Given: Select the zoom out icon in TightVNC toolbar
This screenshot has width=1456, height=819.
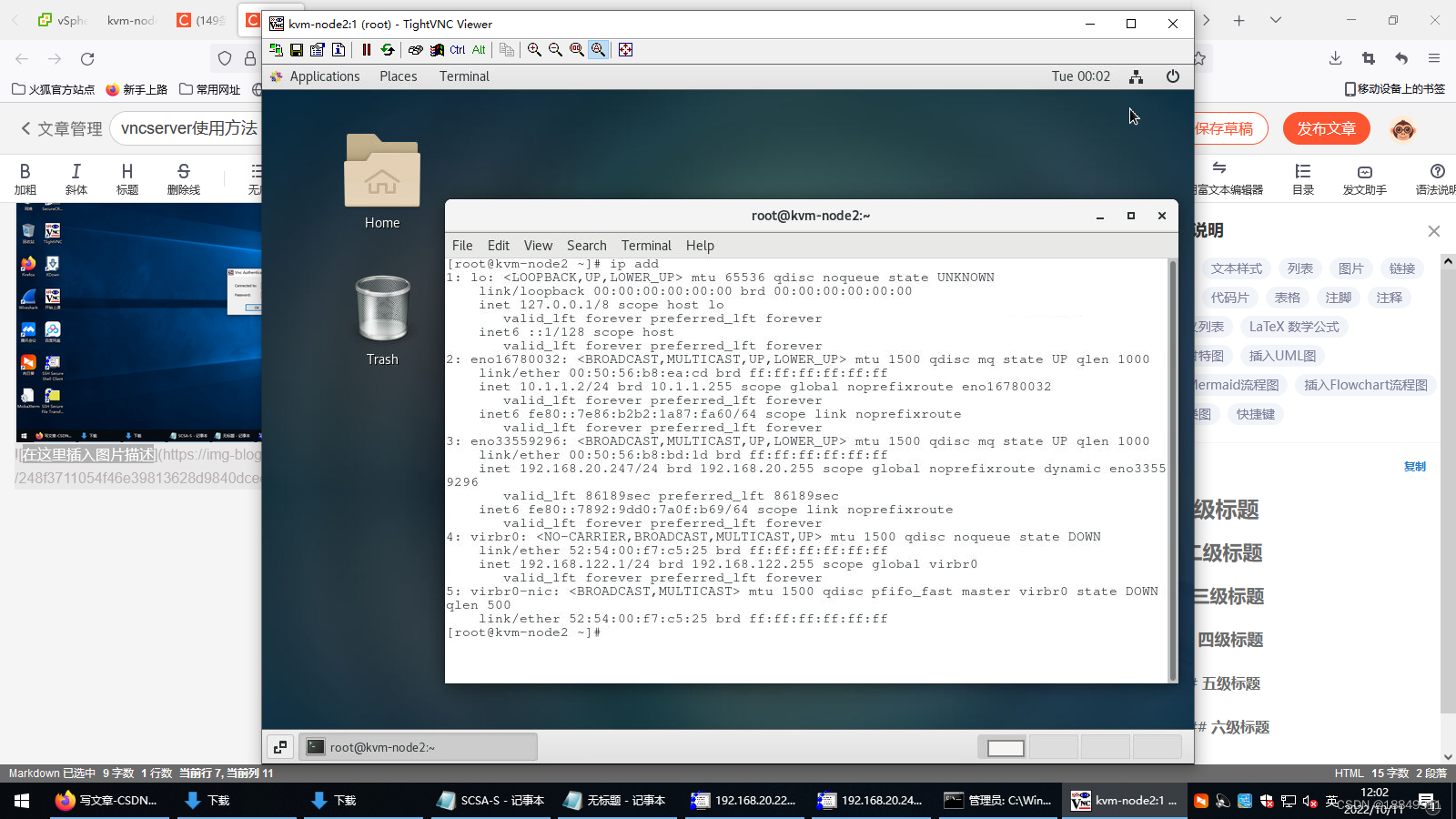Looking at the screenshot, I should click(x=554, y=50).
